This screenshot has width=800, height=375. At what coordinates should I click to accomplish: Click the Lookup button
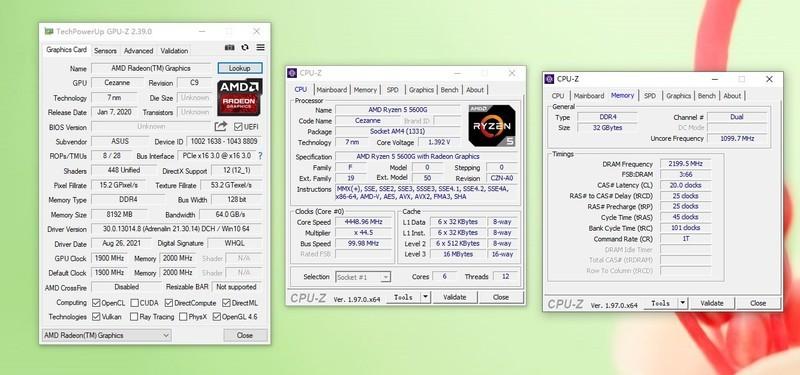[240, 68]
